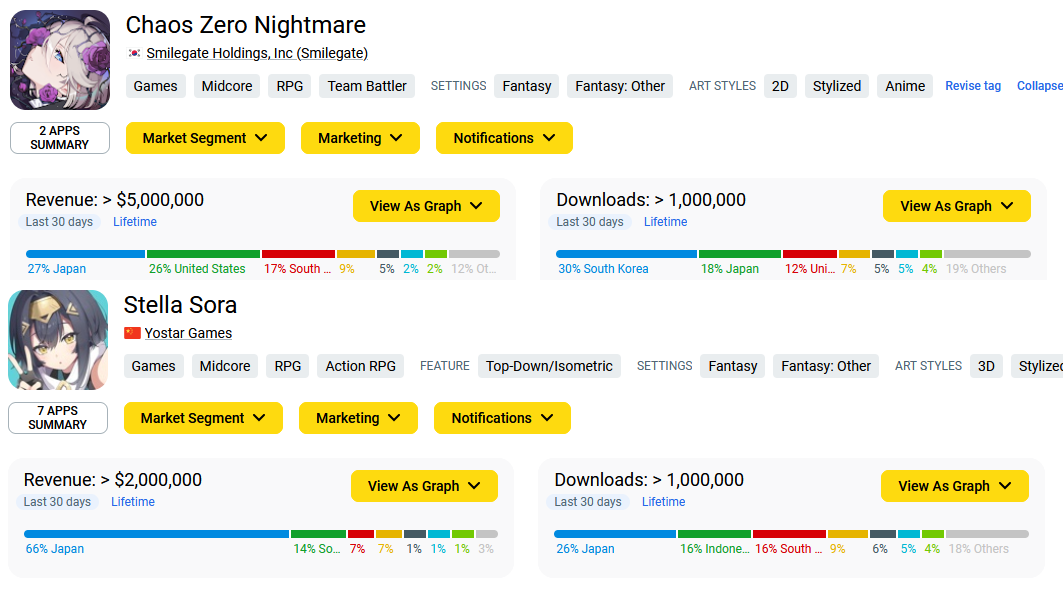Switch Chaos Zero downloads to Lifetime
Image resolution: width=1063 pixels, height=594 pixels.
665,222
